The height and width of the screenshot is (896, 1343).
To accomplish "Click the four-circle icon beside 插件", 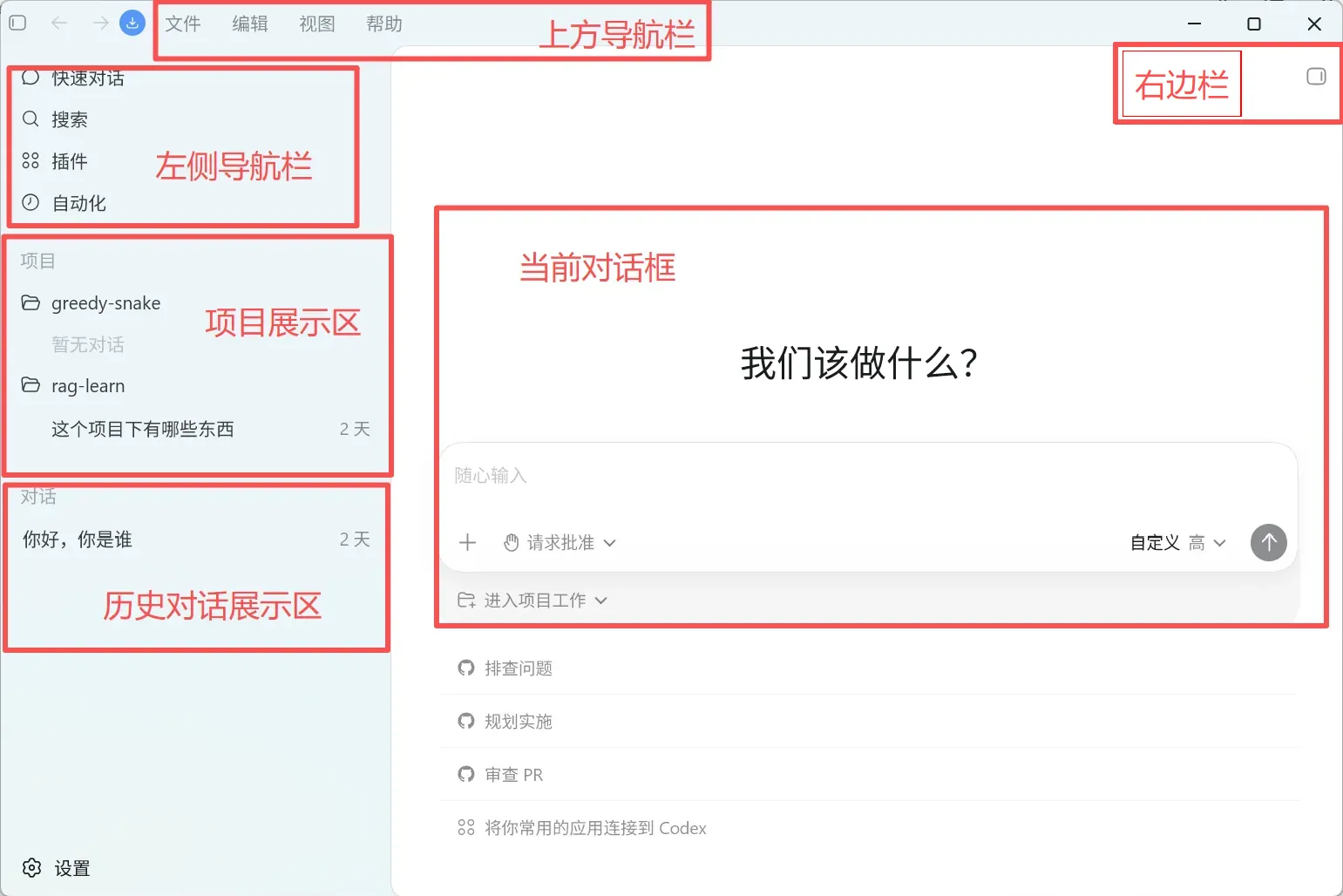I will click(31, 160).
